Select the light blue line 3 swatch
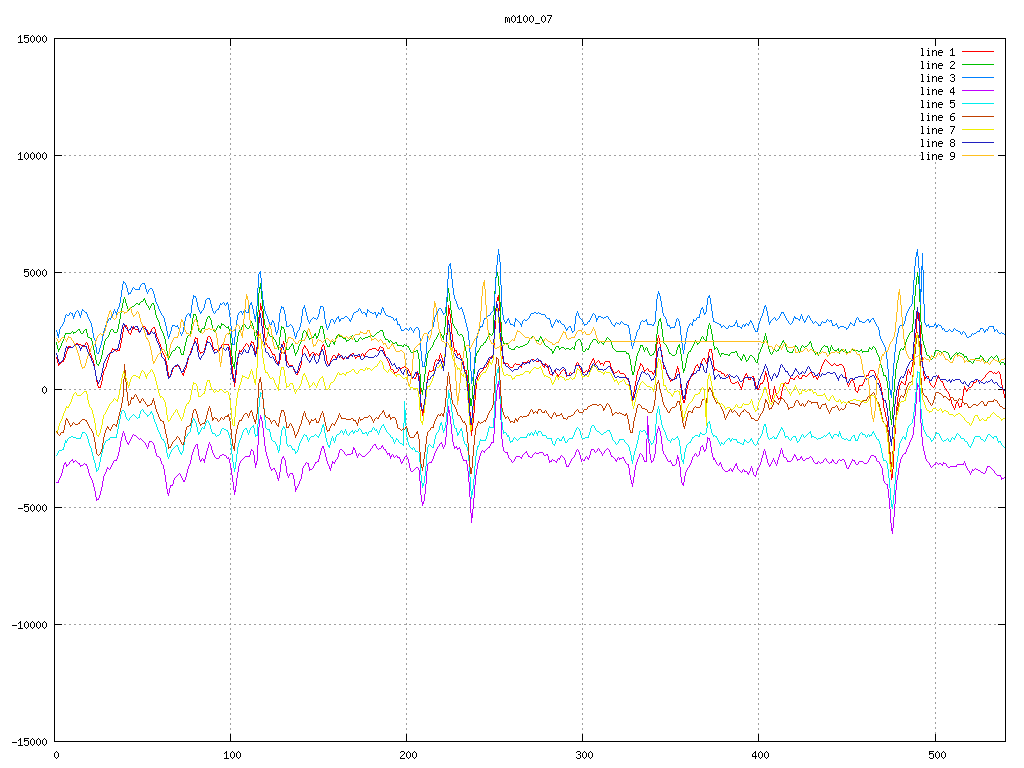 pos(978,78)
